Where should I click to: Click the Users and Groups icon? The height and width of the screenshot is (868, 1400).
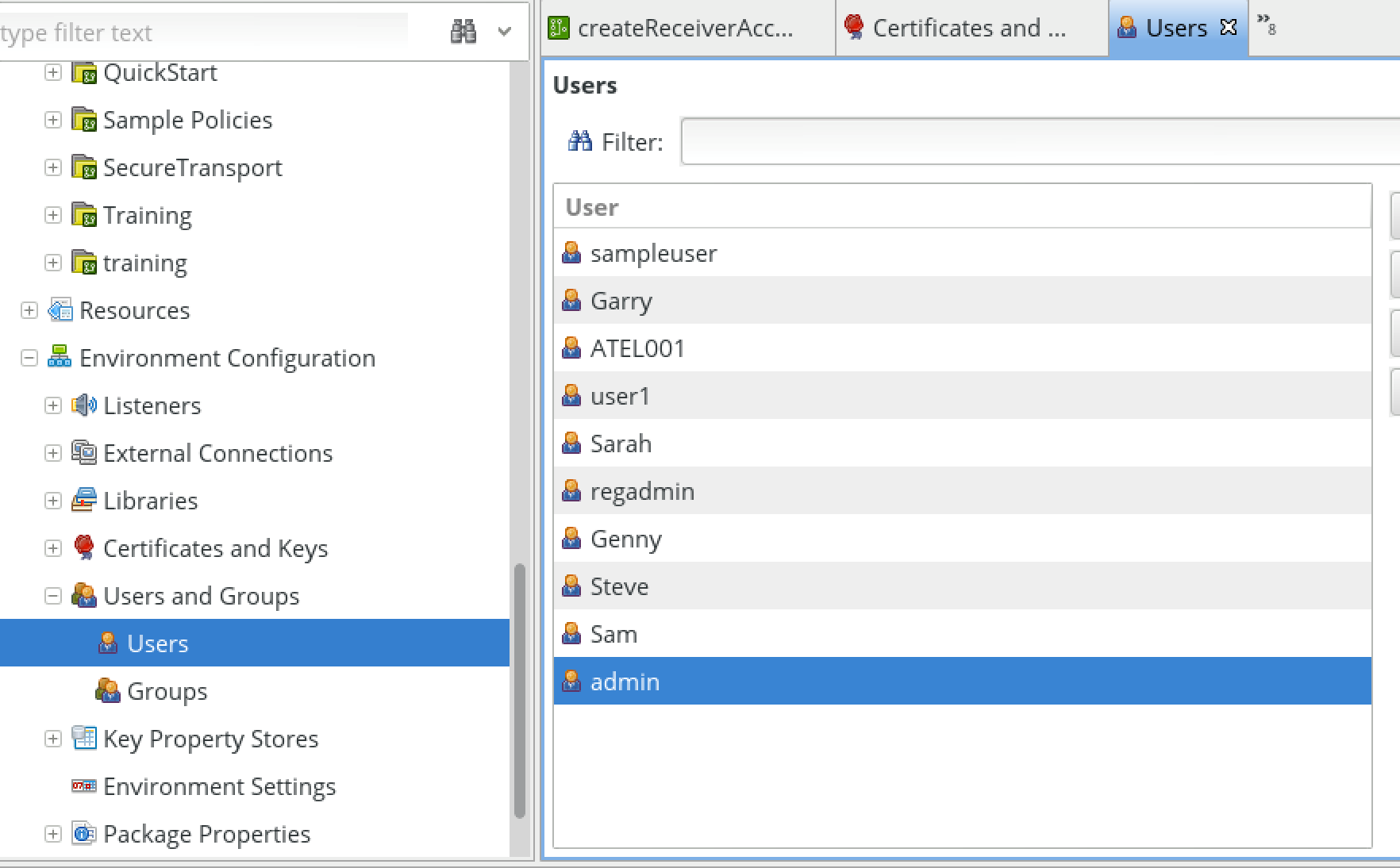[x=84, y=595]
